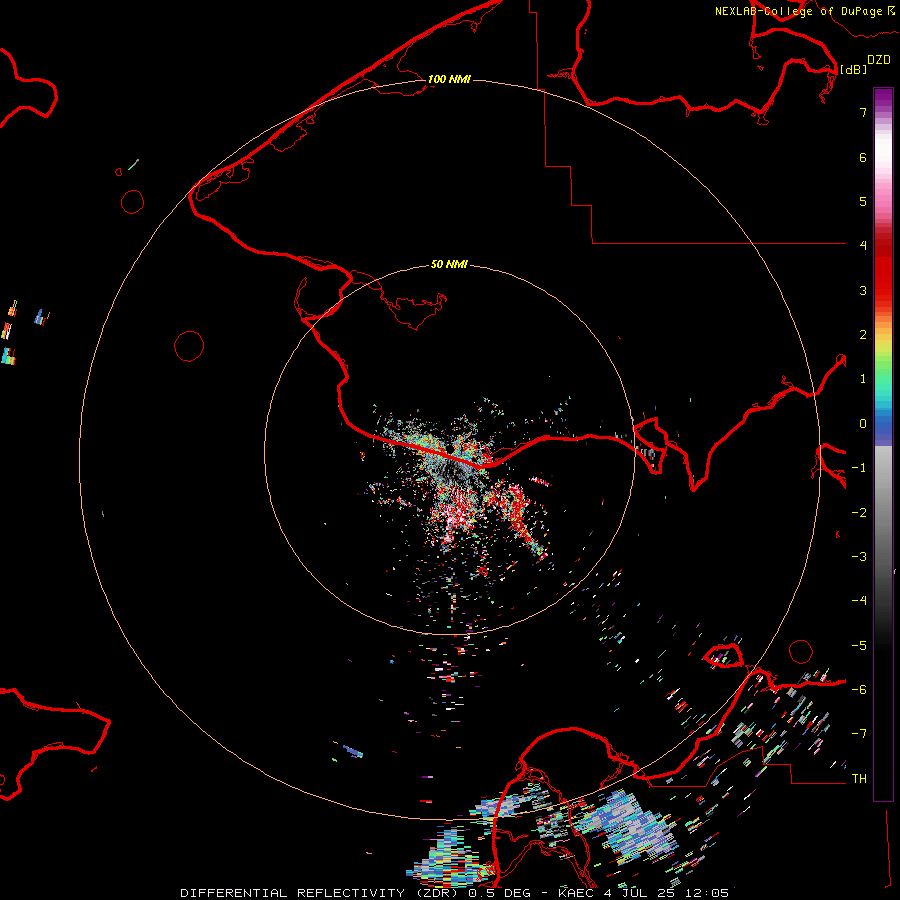Click the KAEC 4 JUL 25 12:05 timestamp

(643, 893)
